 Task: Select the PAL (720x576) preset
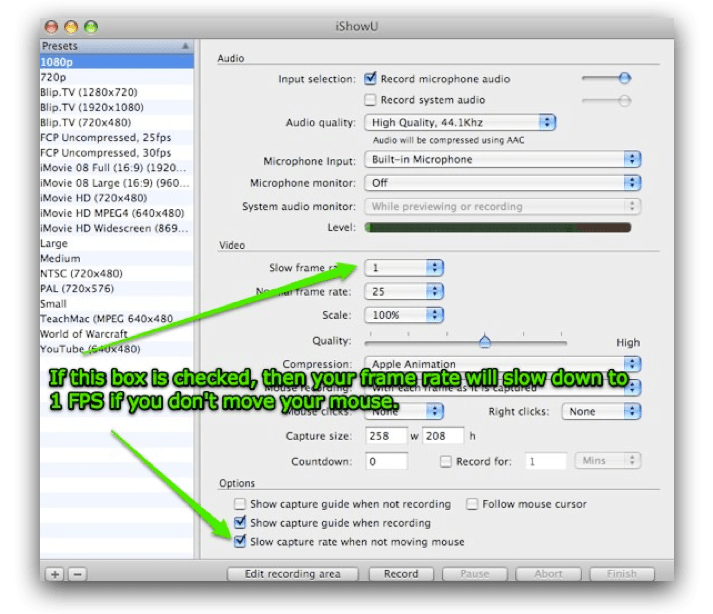(117, 288)
